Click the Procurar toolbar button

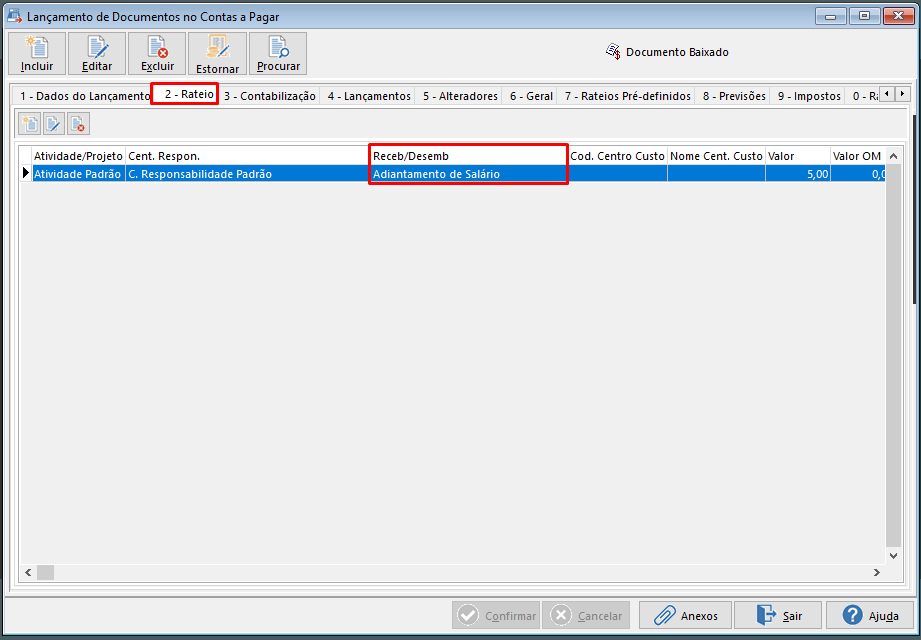[x=278, y=53]
